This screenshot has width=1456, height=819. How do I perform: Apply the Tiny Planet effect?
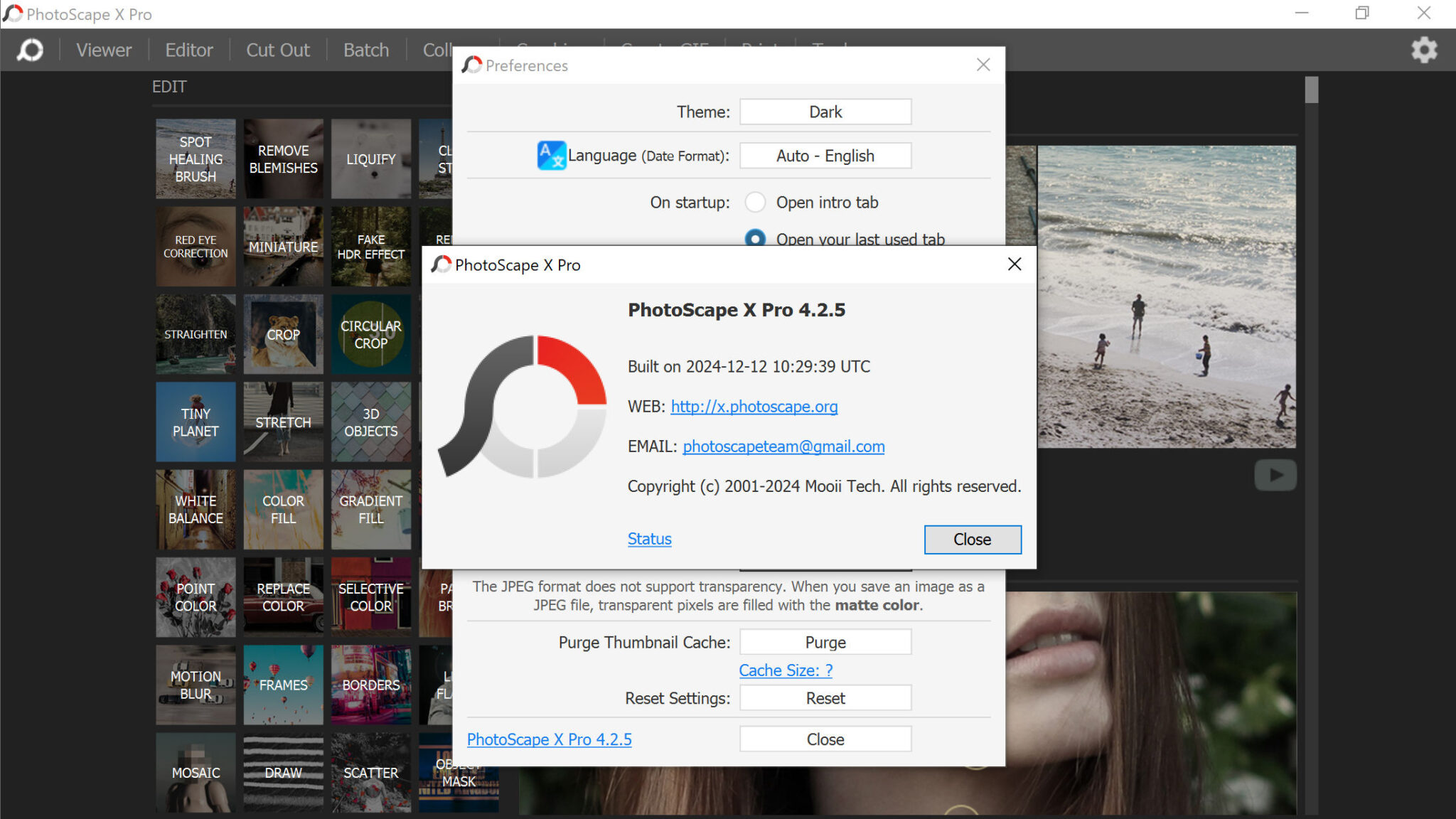(195, 422)
